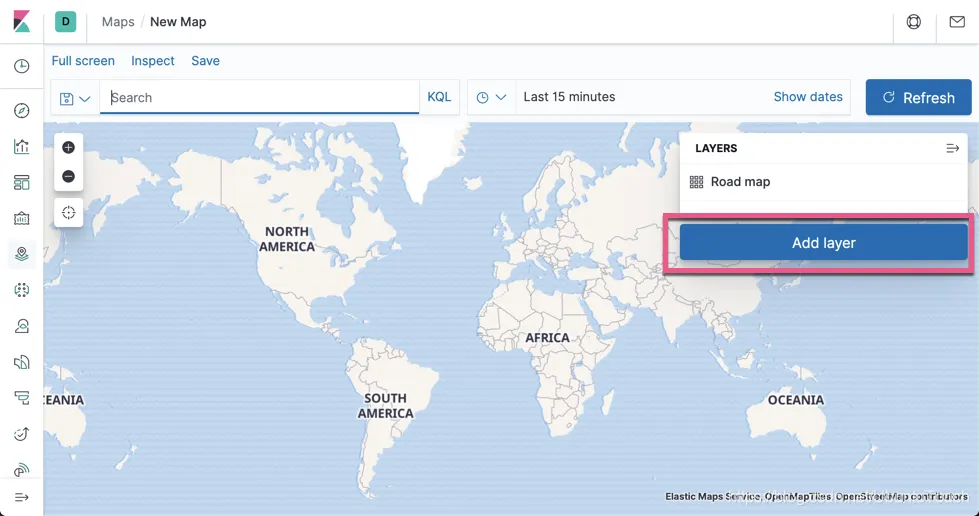Open the date quick menu clock dropdown
979x516 pixels.
(x=491, y=97)
